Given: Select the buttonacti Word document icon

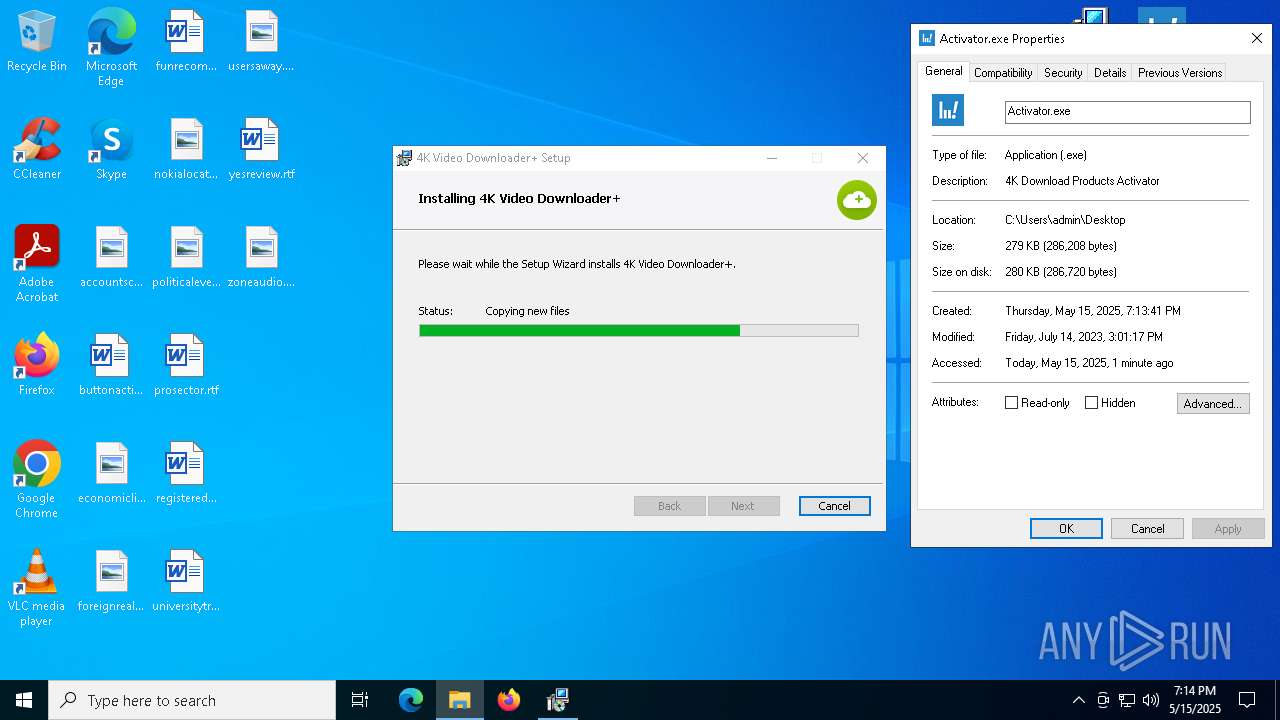Looking at the screenshot, I should (x=111, y=366).
